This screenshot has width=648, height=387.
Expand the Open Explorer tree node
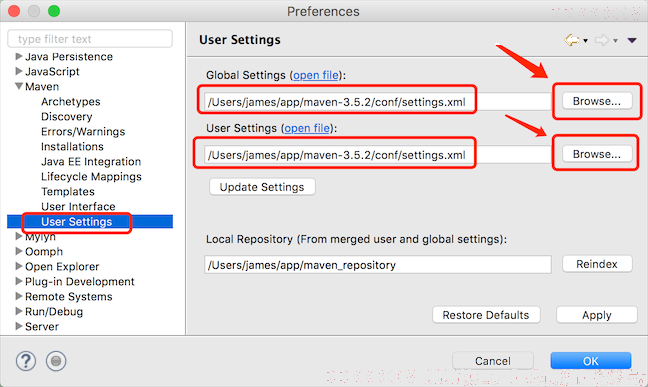[x=19, y=266]
